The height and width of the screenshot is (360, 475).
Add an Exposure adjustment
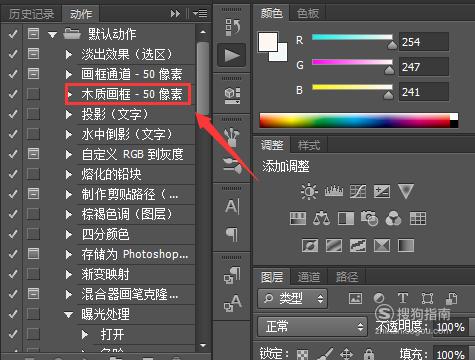pyautogui.click(x=382, y=192)
